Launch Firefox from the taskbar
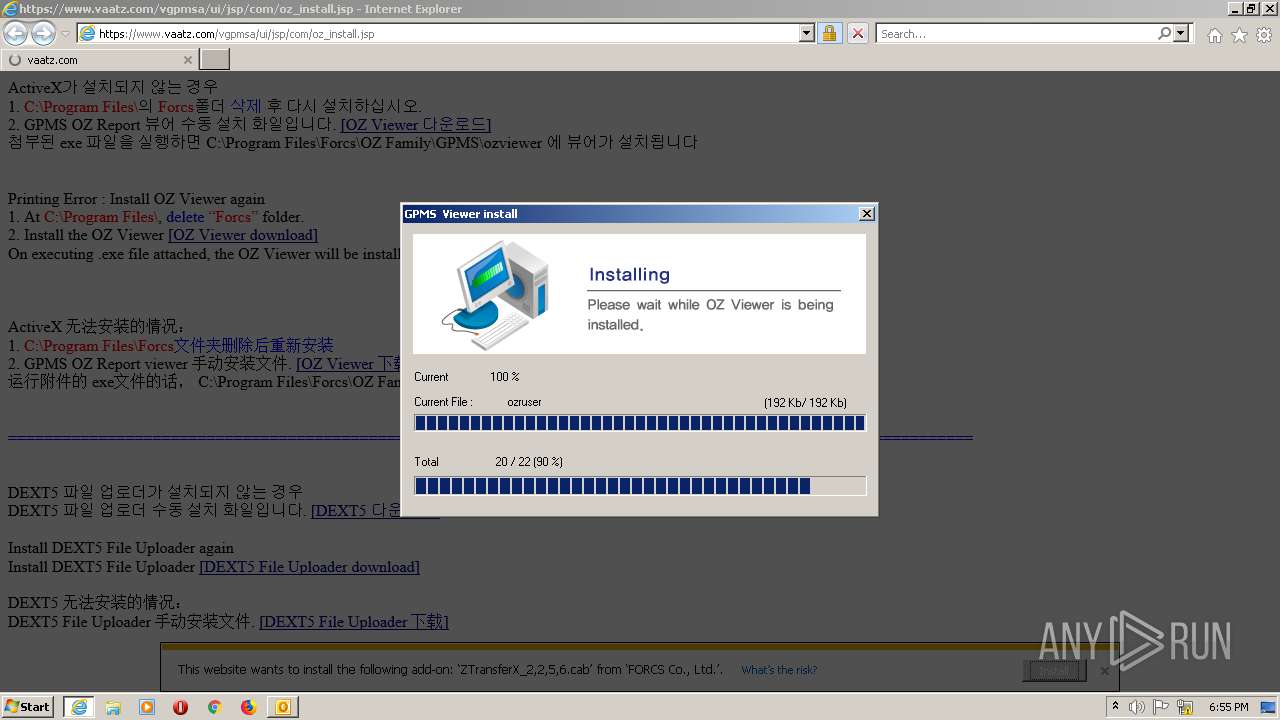This screenshot has height=720, width=1280. [249, 707]
